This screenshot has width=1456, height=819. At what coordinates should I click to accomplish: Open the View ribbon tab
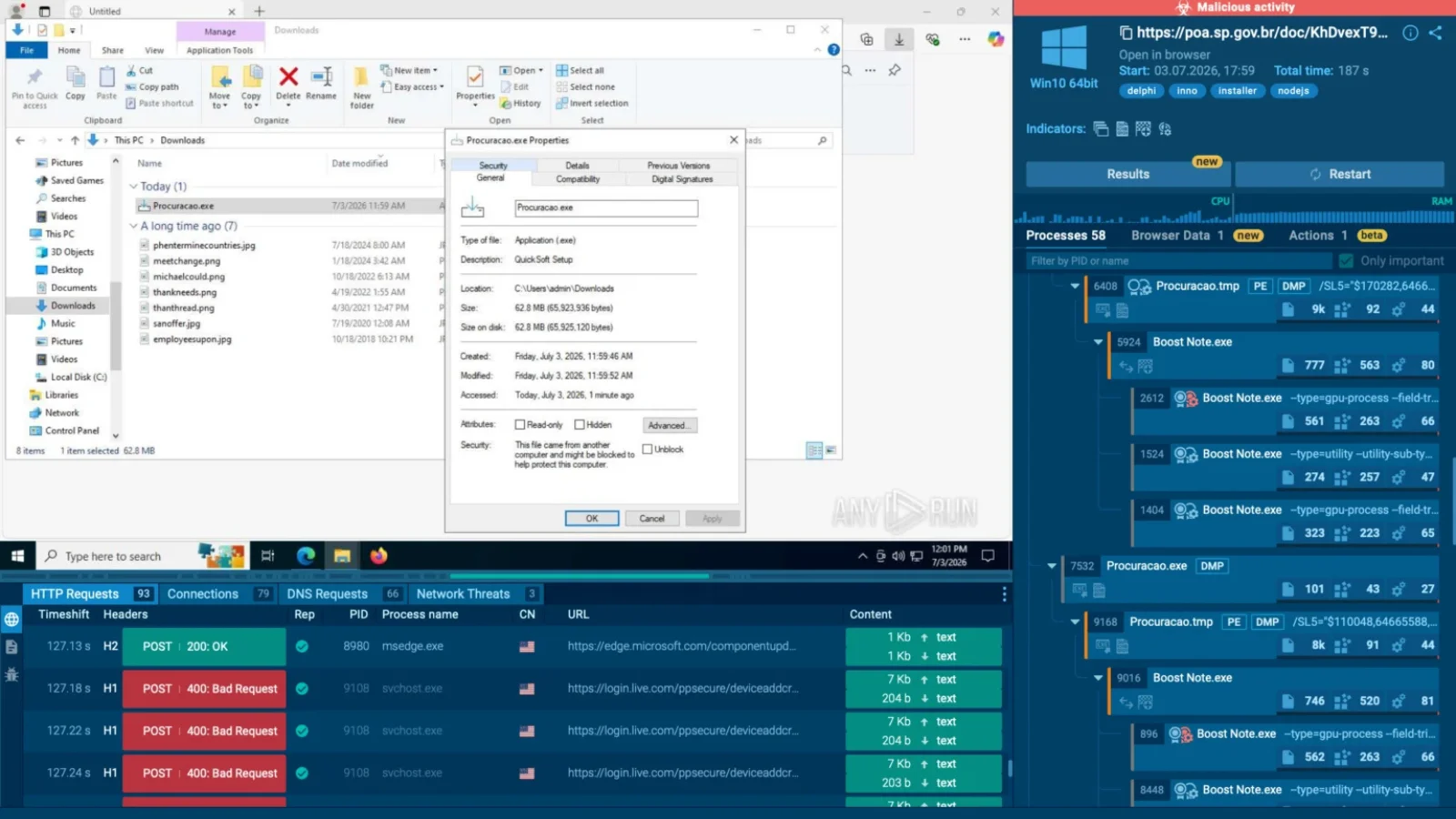(x=155, y=51)
